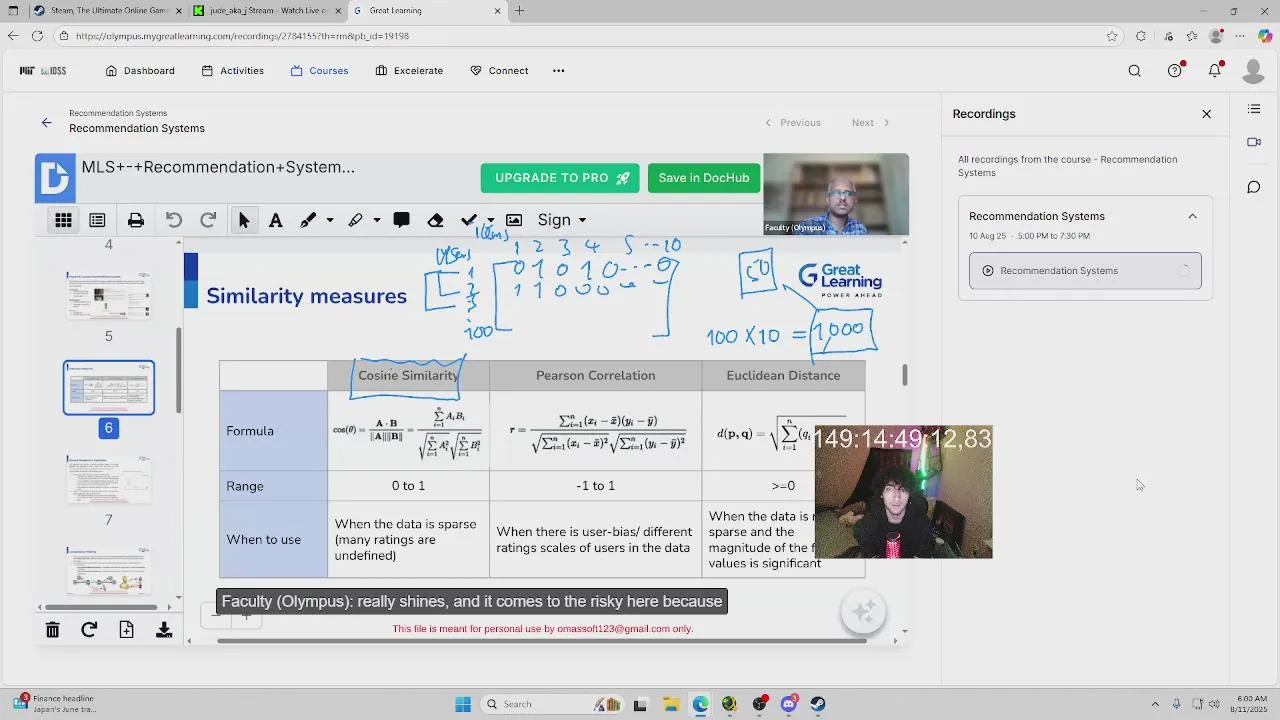Switch to the jude_aka_j Stream tab
This screenshot has height=720, width=1280.
pos(265,11)
